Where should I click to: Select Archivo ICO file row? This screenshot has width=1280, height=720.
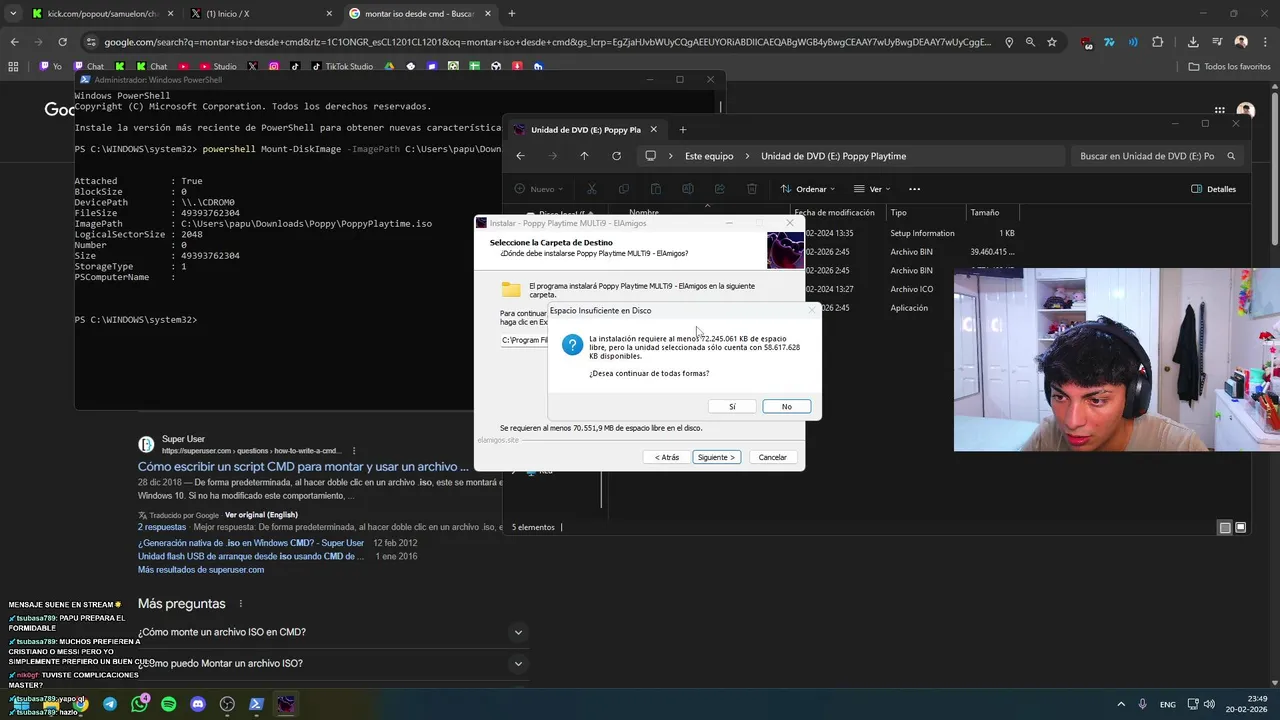(910, 289)
